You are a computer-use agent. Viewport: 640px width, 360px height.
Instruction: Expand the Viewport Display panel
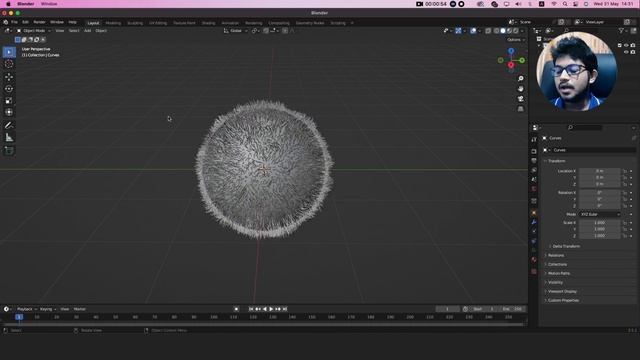[562, 291]
